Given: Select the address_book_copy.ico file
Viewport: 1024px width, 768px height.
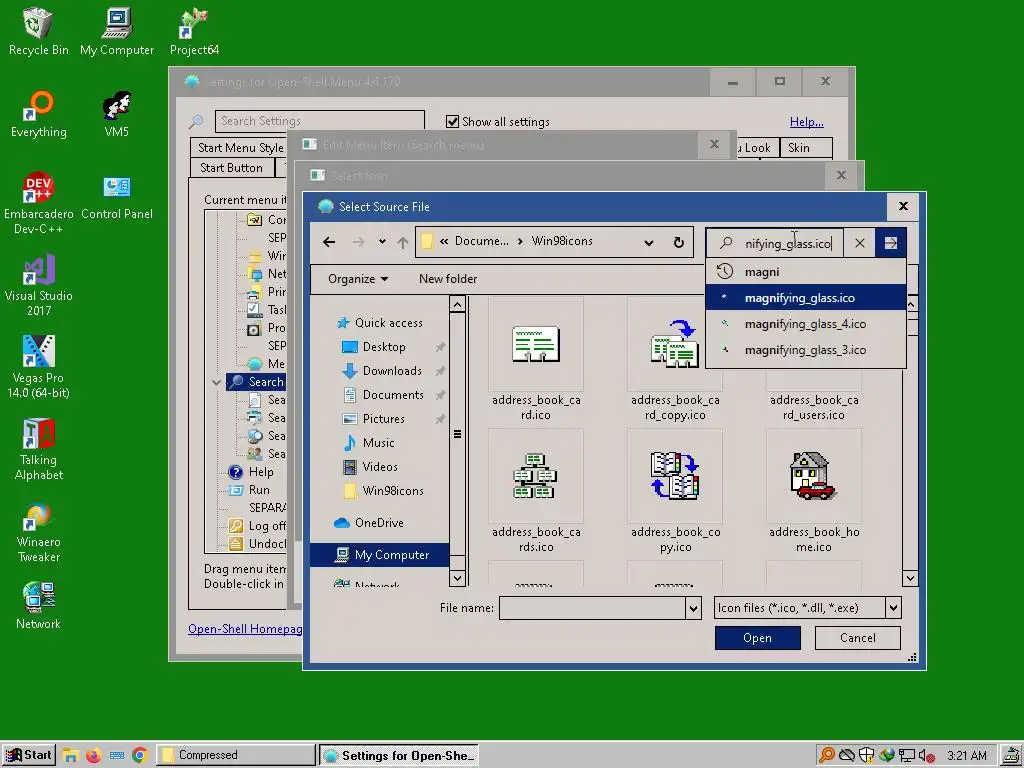Looking at the screenshot, I should coord(675,491).
